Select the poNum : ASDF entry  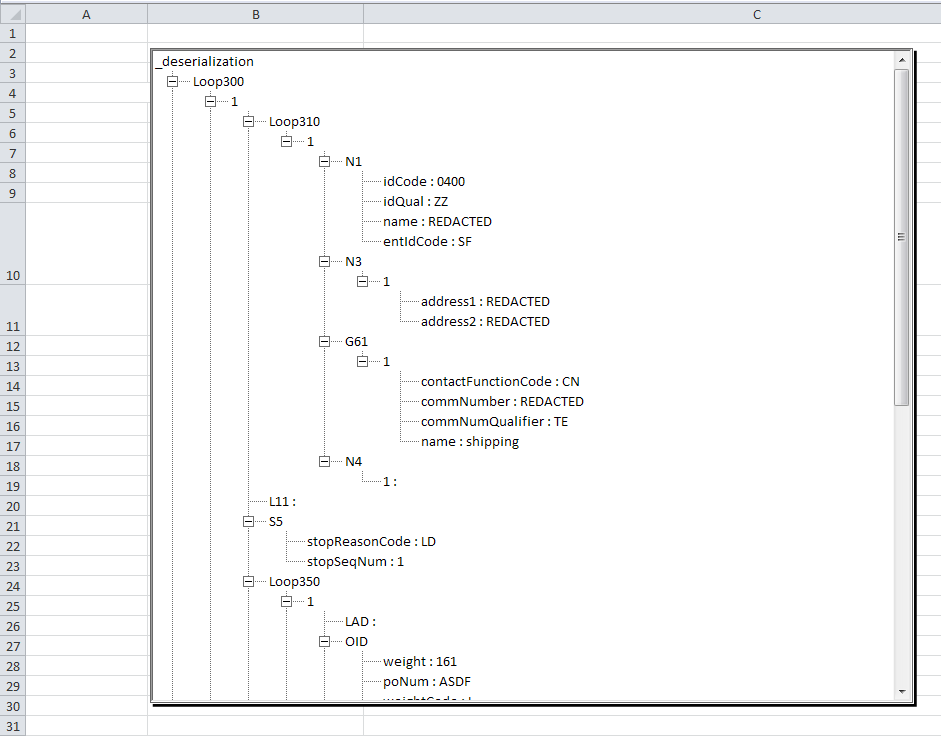click(427, 681)
